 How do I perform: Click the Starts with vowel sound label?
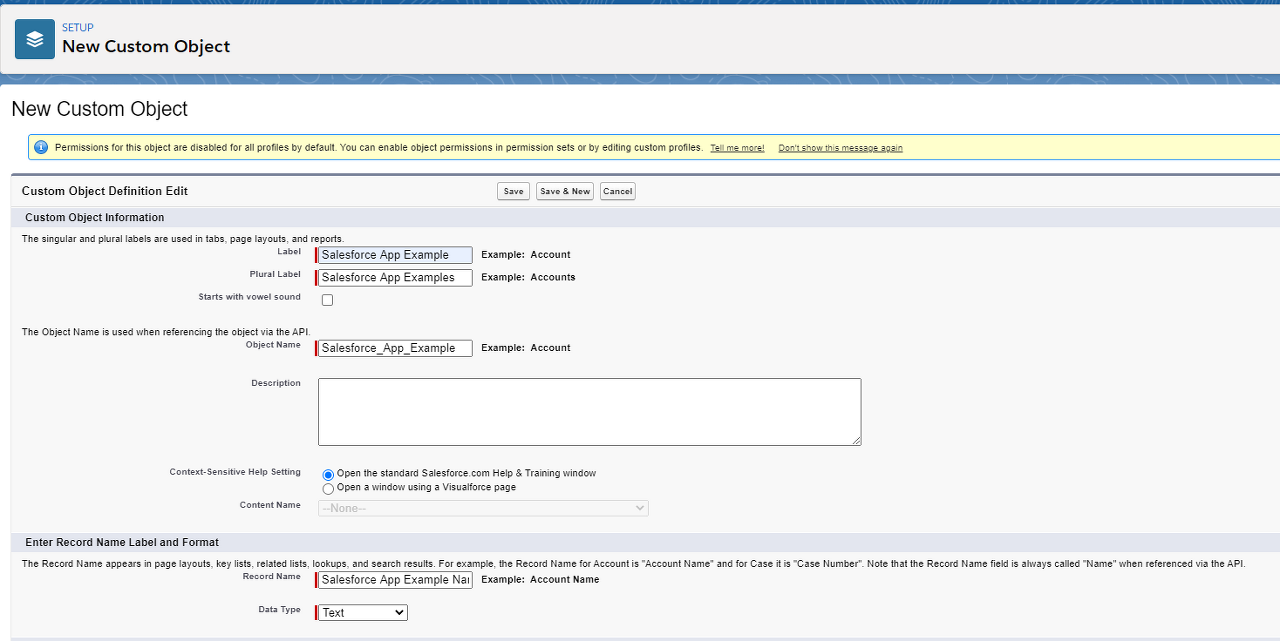pos(250,297)
